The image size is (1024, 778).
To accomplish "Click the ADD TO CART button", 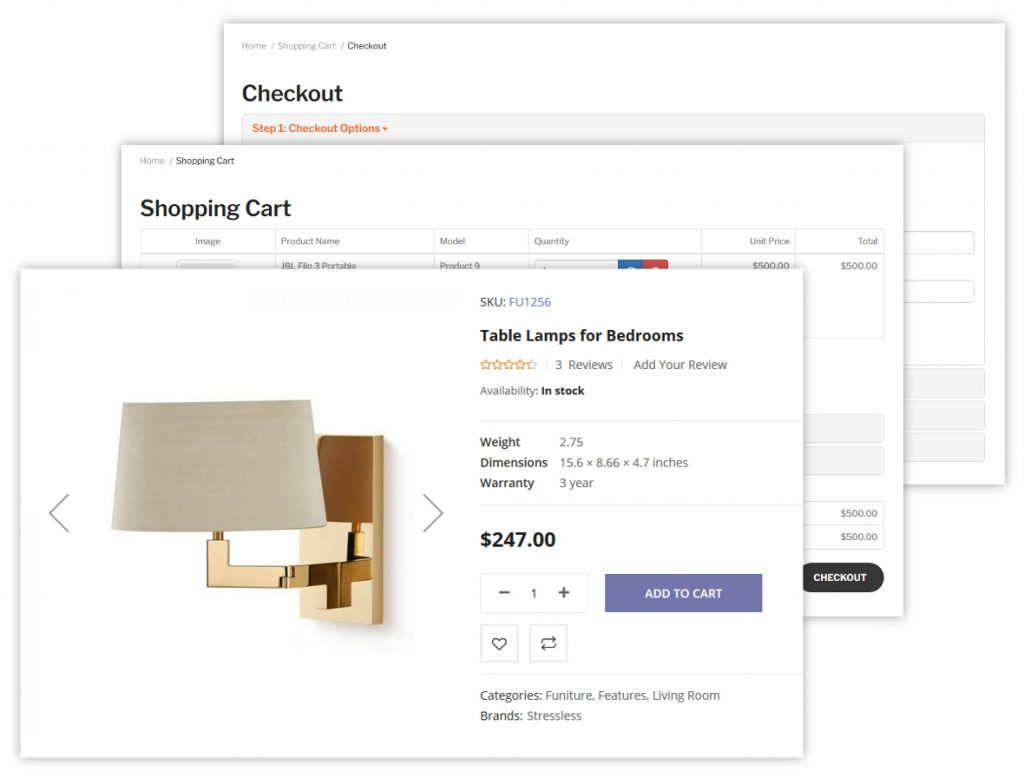I will (683, 593).
